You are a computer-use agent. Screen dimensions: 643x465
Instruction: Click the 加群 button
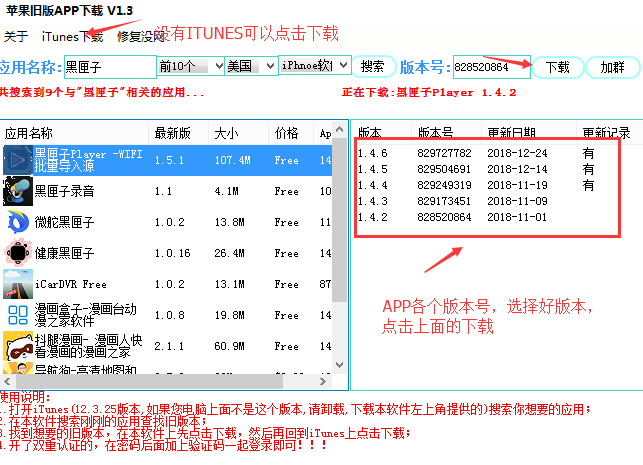point(612,67)
